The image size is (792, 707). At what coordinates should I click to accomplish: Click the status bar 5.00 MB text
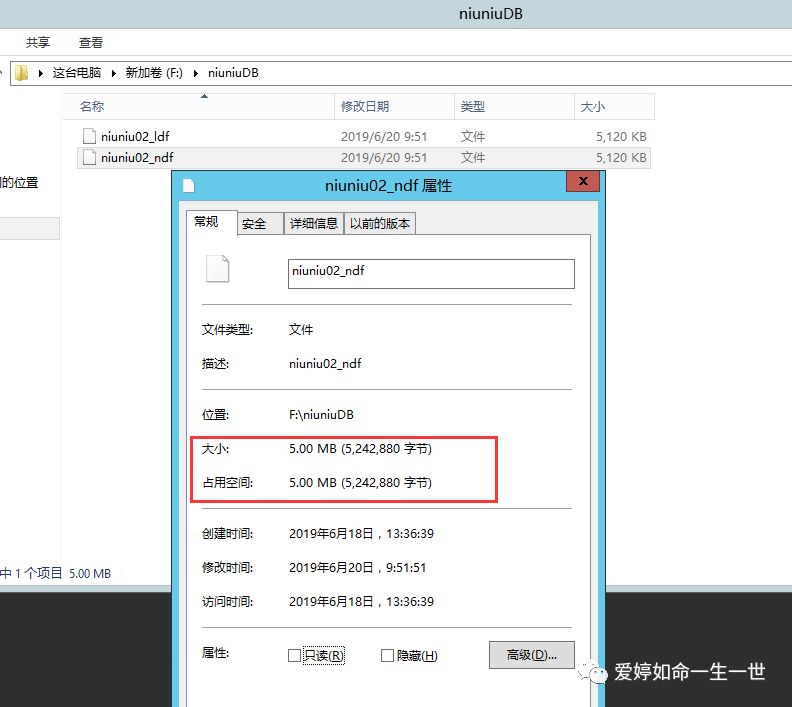click(89, 574)
